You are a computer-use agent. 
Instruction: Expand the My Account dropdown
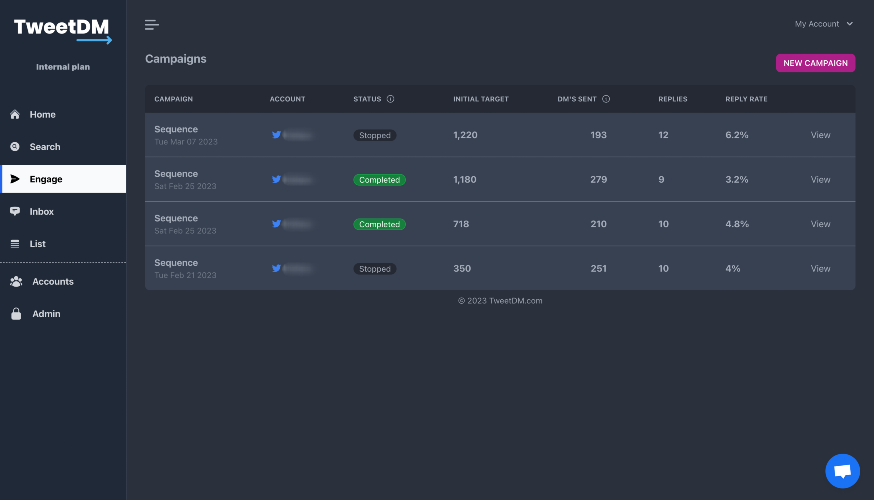(x=824, y=24)
